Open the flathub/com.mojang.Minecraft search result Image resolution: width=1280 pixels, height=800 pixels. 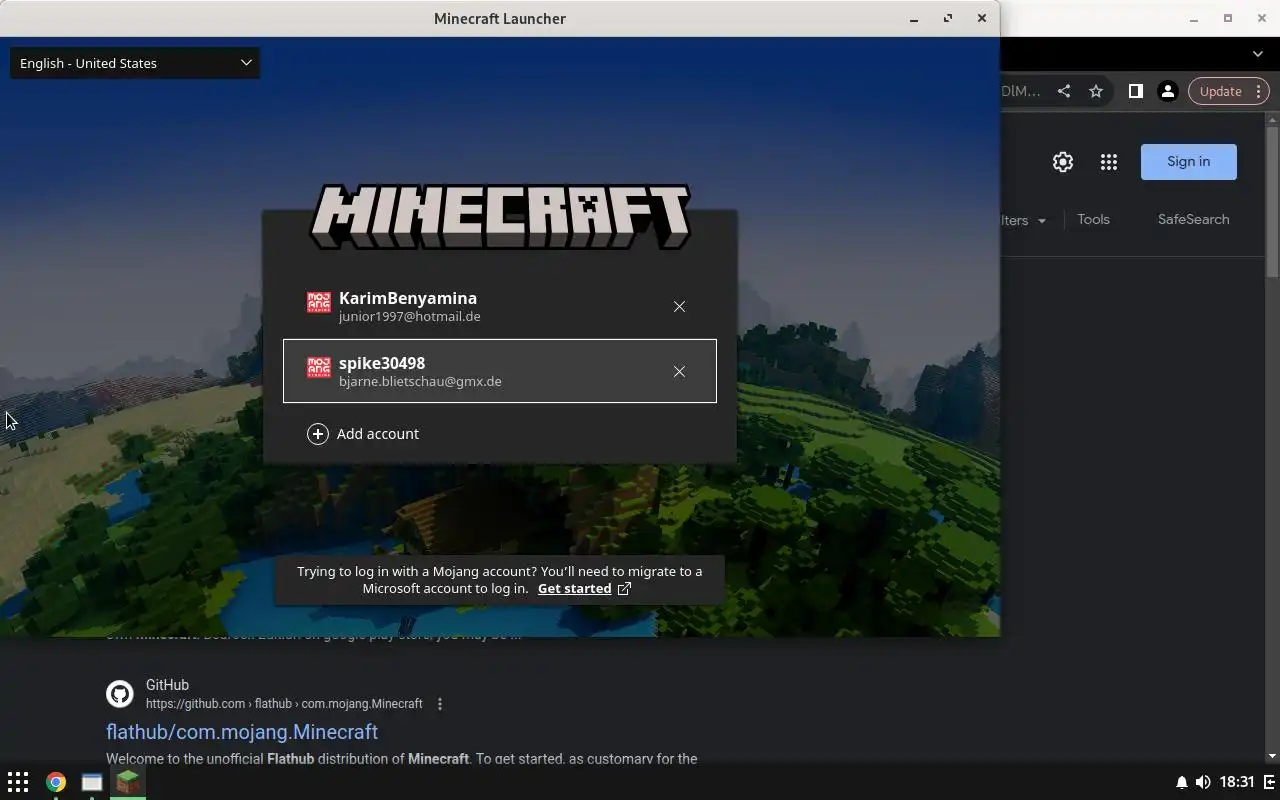[x=242, y=732]
